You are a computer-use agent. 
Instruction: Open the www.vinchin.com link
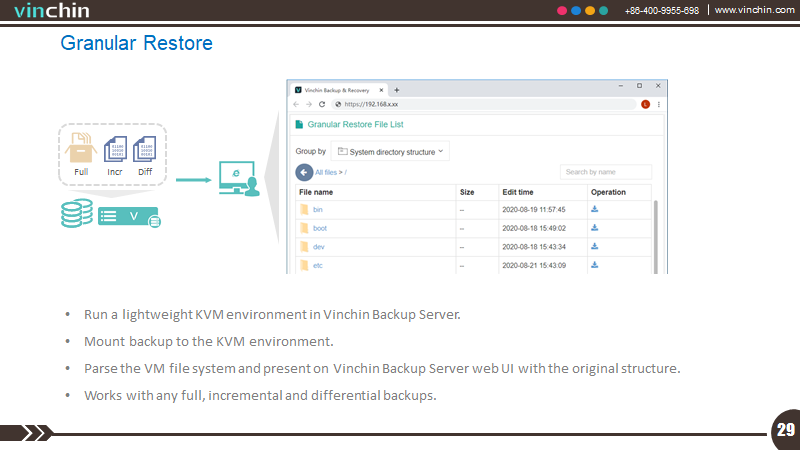point(754,10)
